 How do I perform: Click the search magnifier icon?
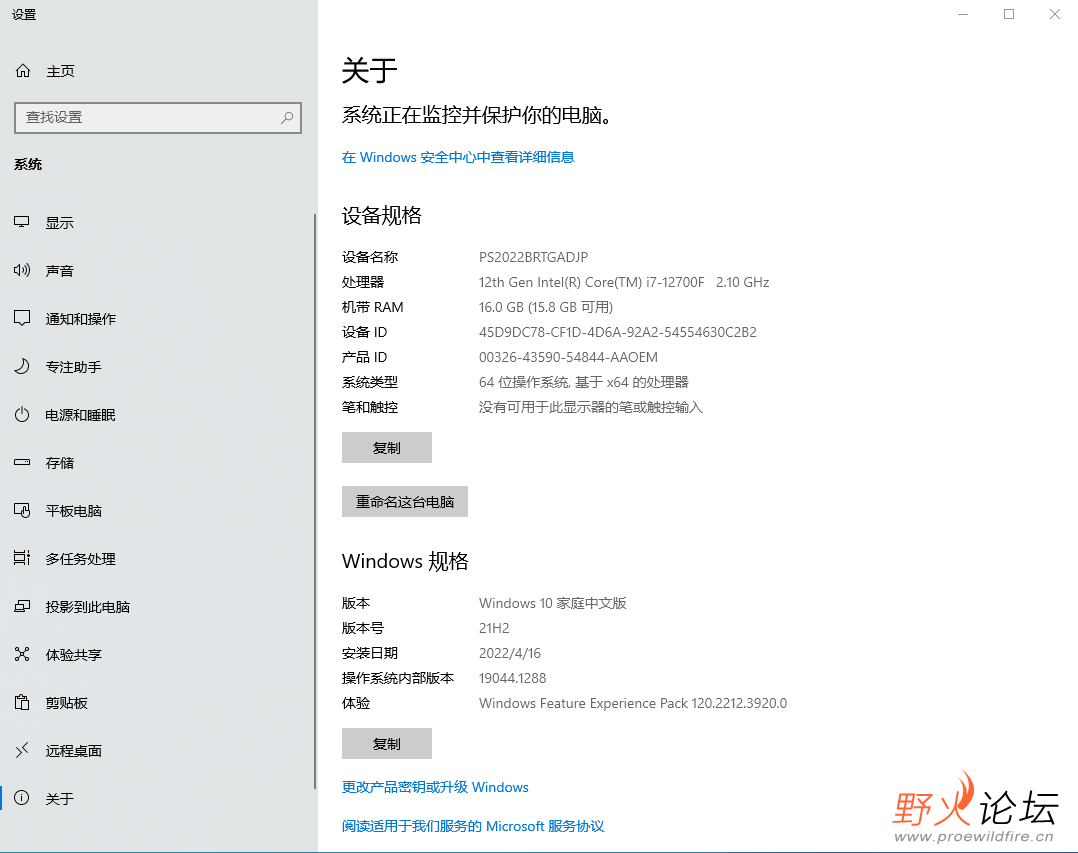[x=287, y=118]
